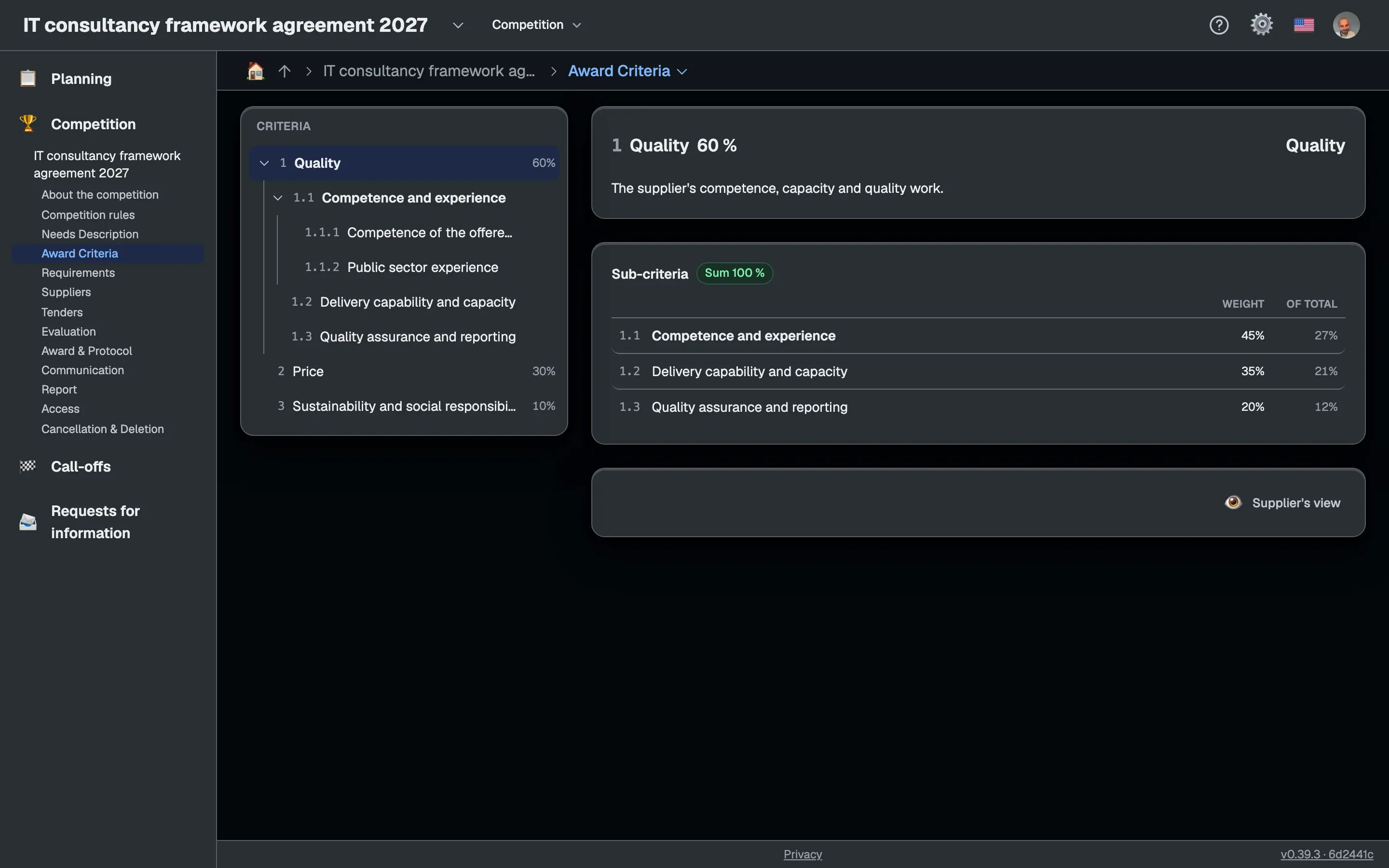
Task: Collapse Competence and experience tree chevron
Action: [x=278, y=198]
